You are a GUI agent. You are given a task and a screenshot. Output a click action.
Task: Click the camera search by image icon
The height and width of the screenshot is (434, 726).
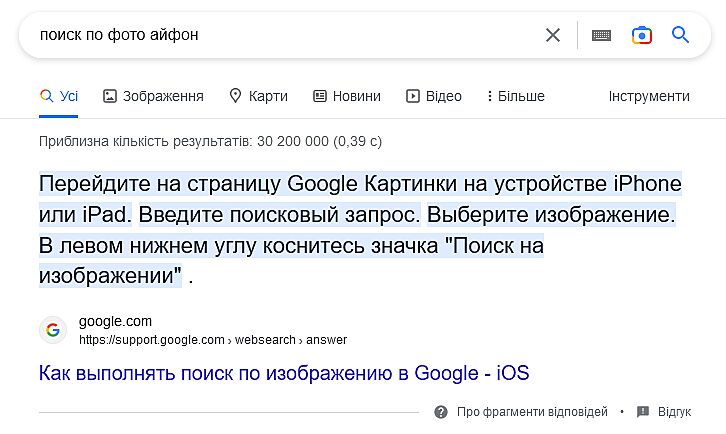(x=641, y=35)
